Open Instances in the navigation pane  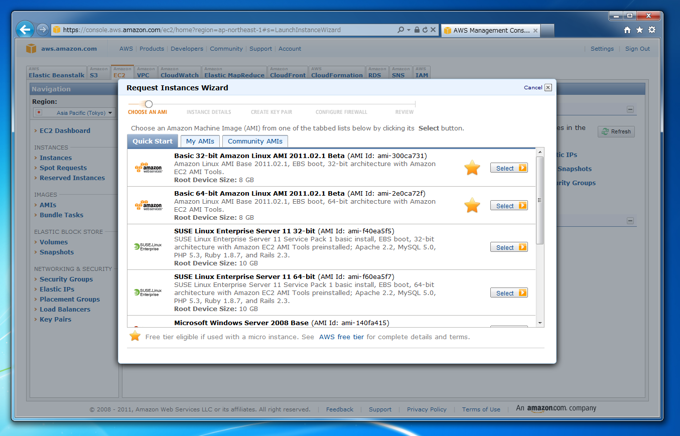(56, 157)
